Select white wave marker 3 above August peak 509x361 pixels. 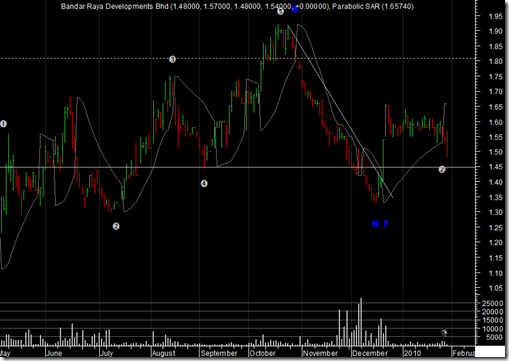tap(172, 59)
